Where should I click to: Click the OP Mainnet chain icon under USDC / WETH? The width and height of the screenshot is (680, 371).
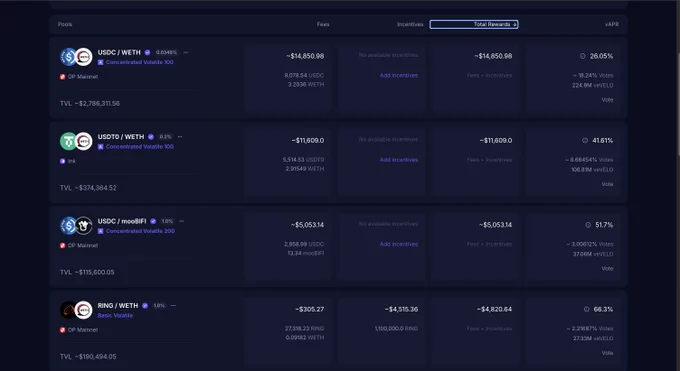[62, 77]
